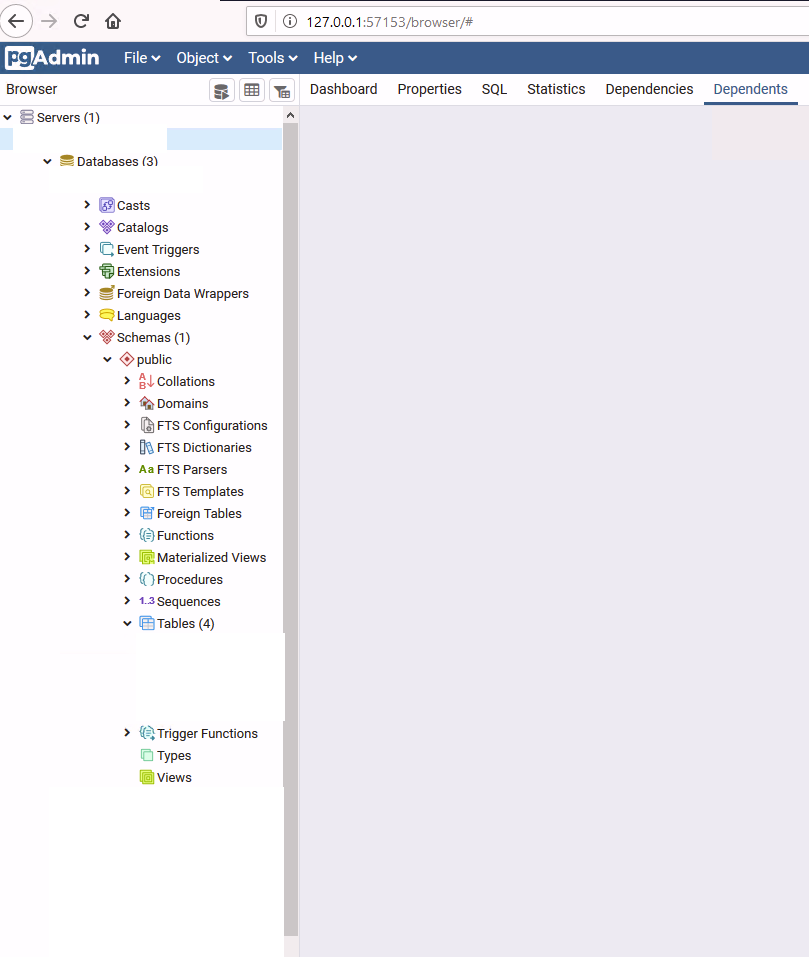The width and height of the screenshot is (809, 957).
Task: Expand the Catalogs node
Action: pos(87,226)
